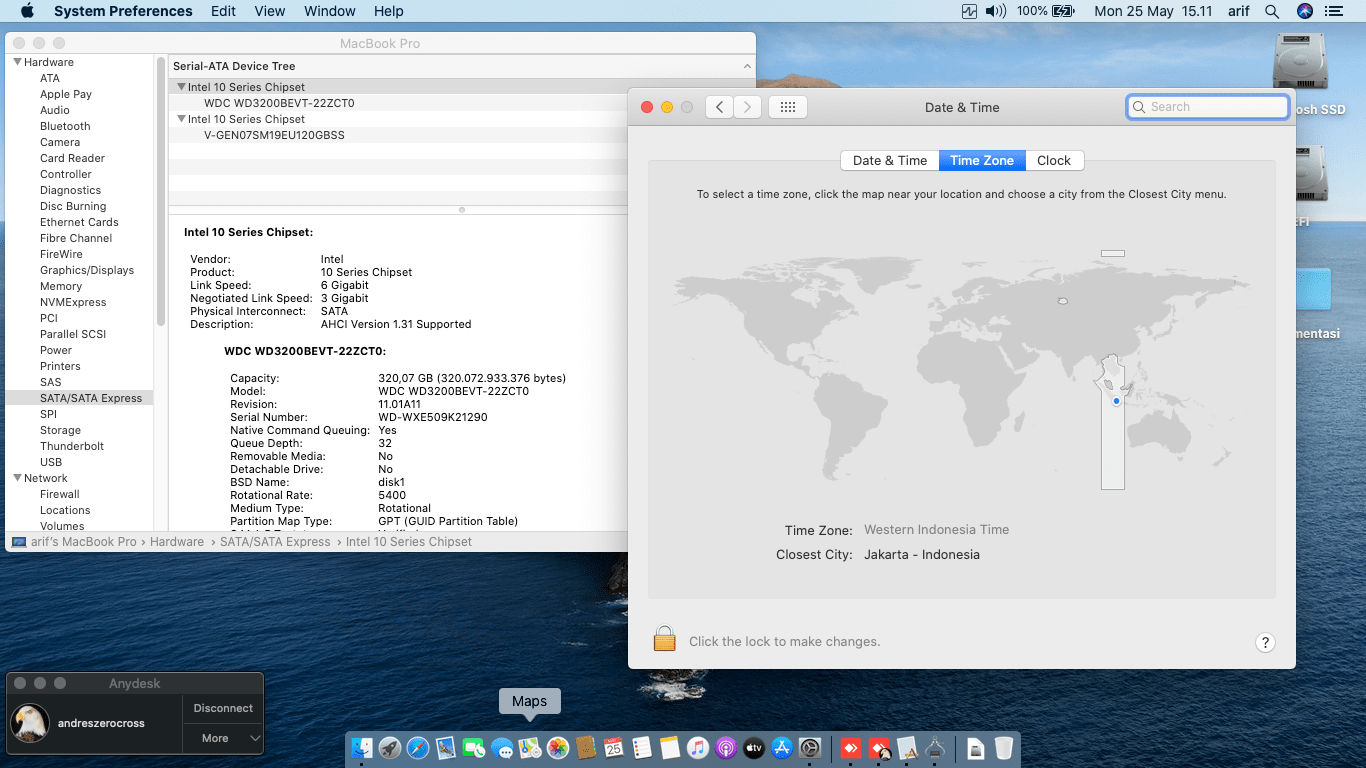Select Firewall under Network
This screenshot has width=1366, height=768.
pos(60,494)
